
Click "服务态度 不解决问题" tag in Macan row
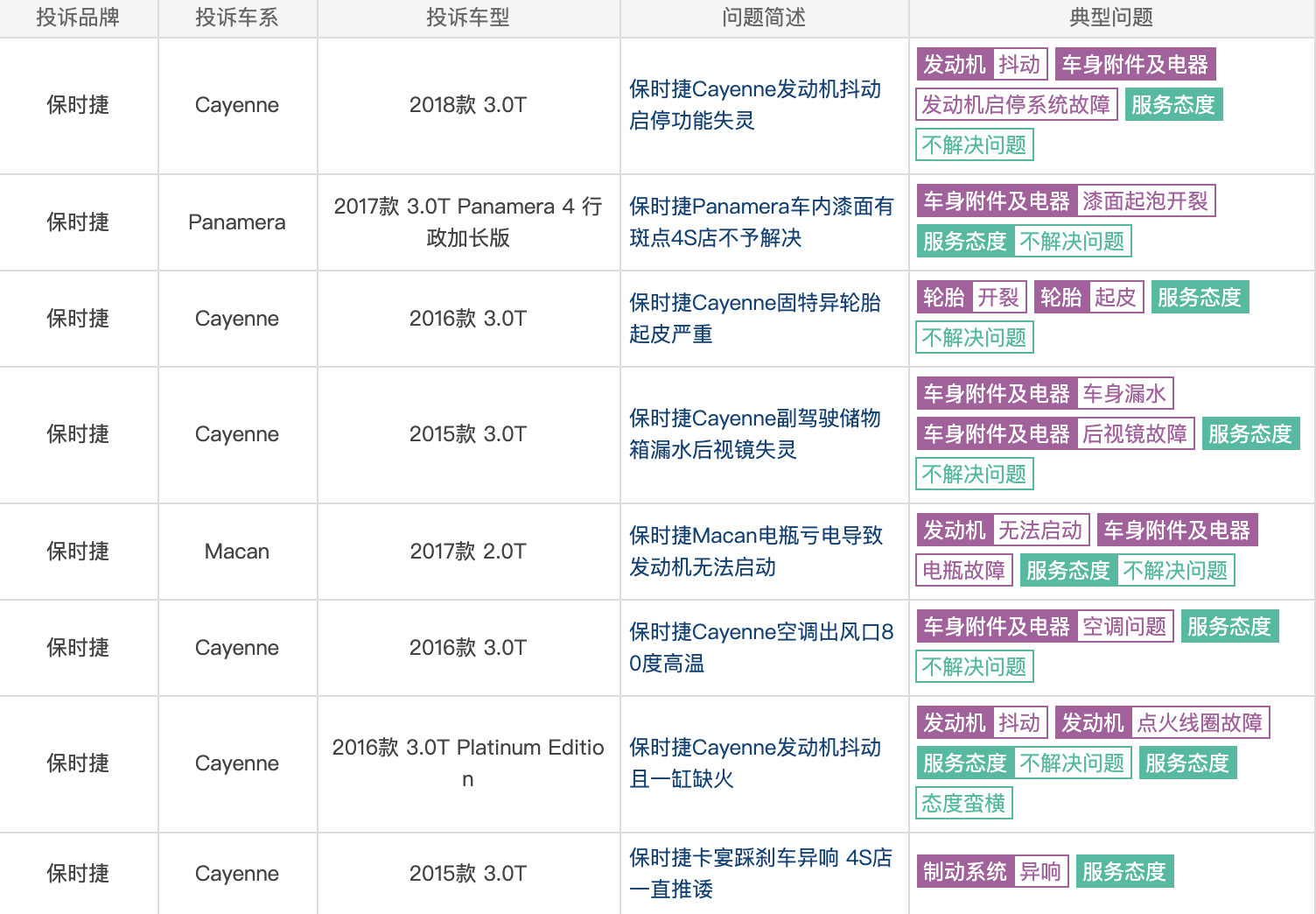[x=1127, y=571]
